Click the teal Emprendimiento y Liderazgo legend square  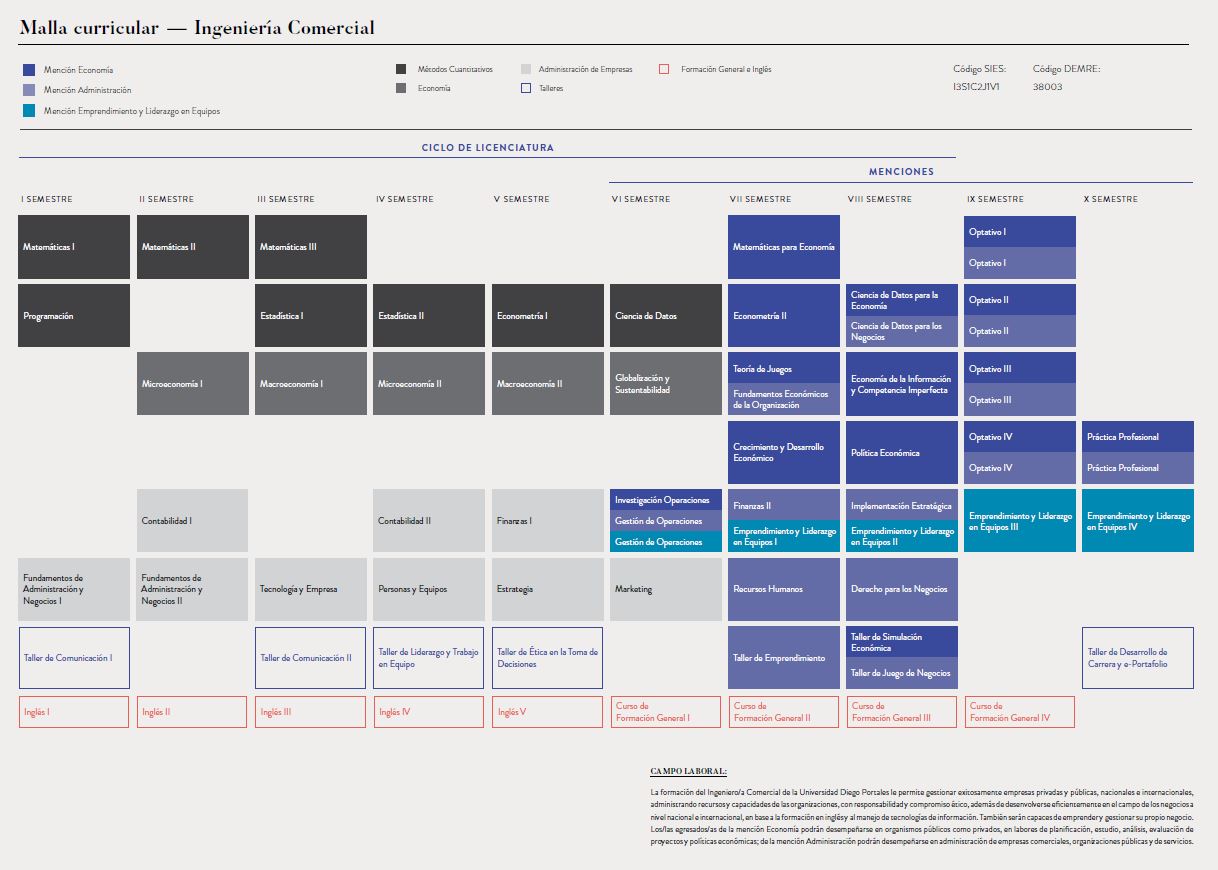click(x=29, y=111)
